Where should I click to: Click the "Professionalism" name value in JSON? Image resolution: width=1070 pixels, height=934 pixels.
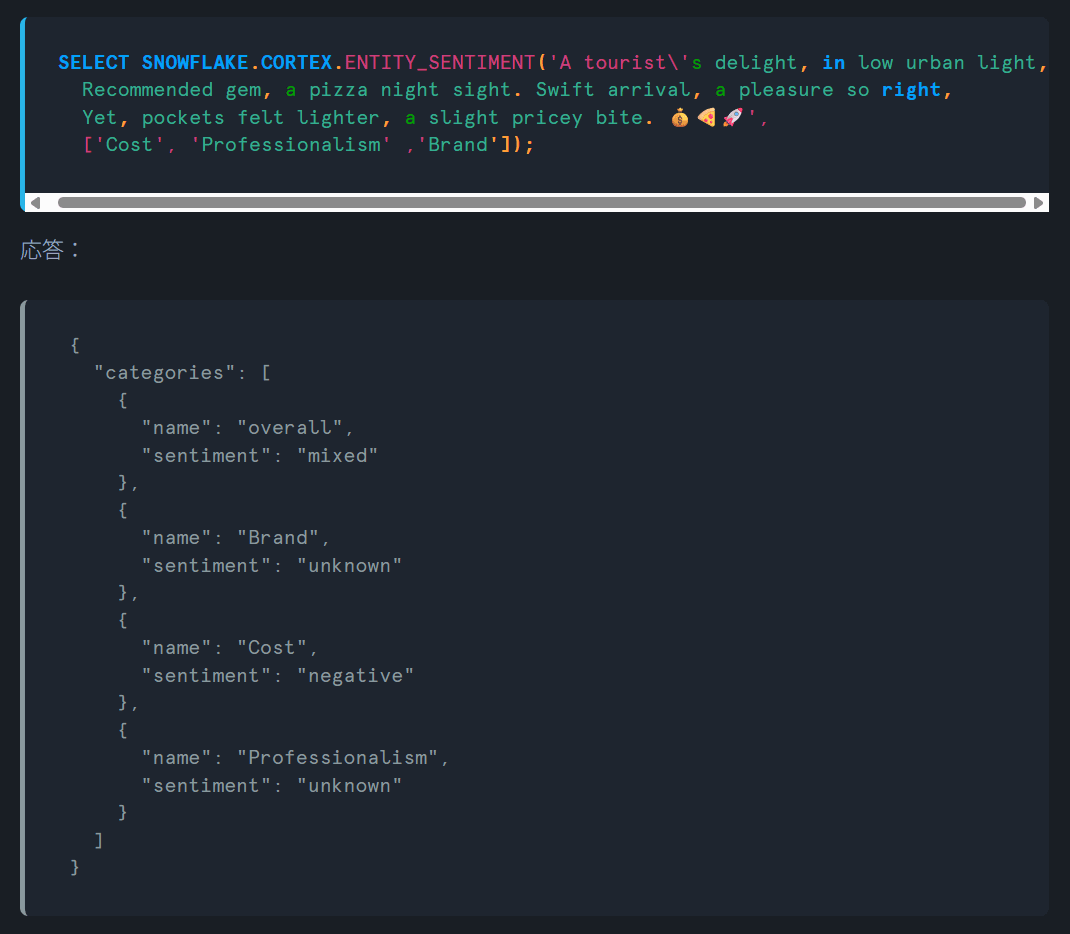point(337,758)
